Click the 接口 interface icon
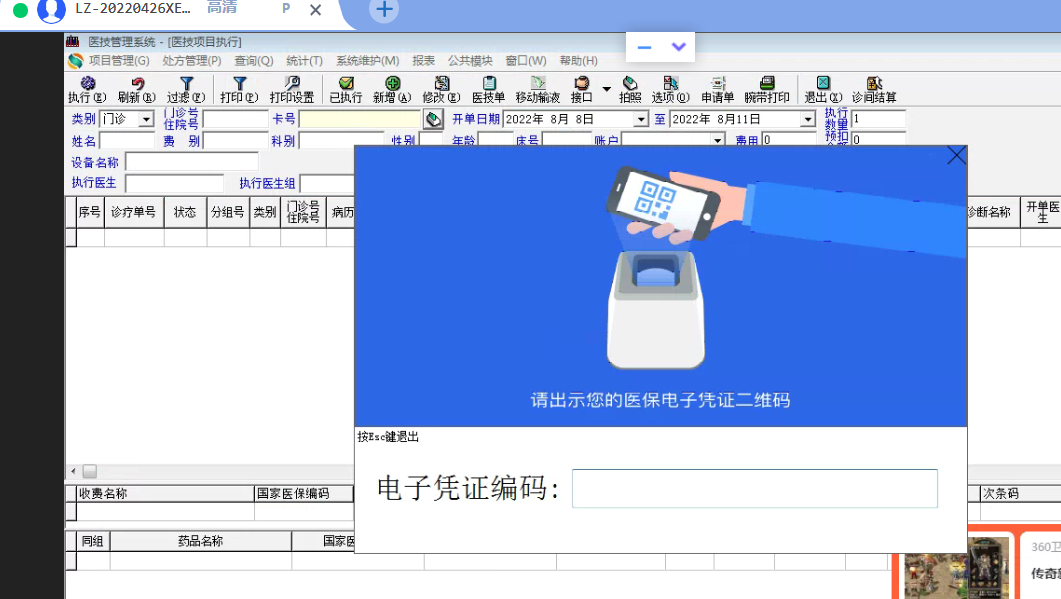This screenshot has width=1061, height=599. (x=581, y=90)
